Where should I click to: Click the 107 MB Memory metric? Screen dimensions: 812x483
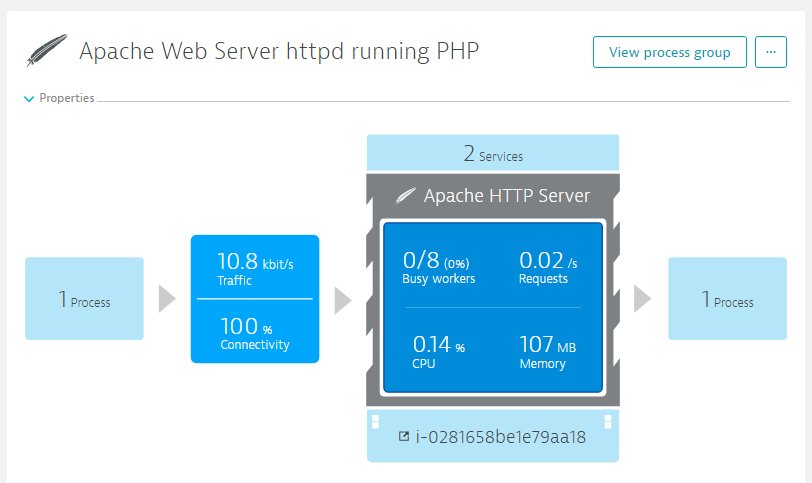[547, 352]
